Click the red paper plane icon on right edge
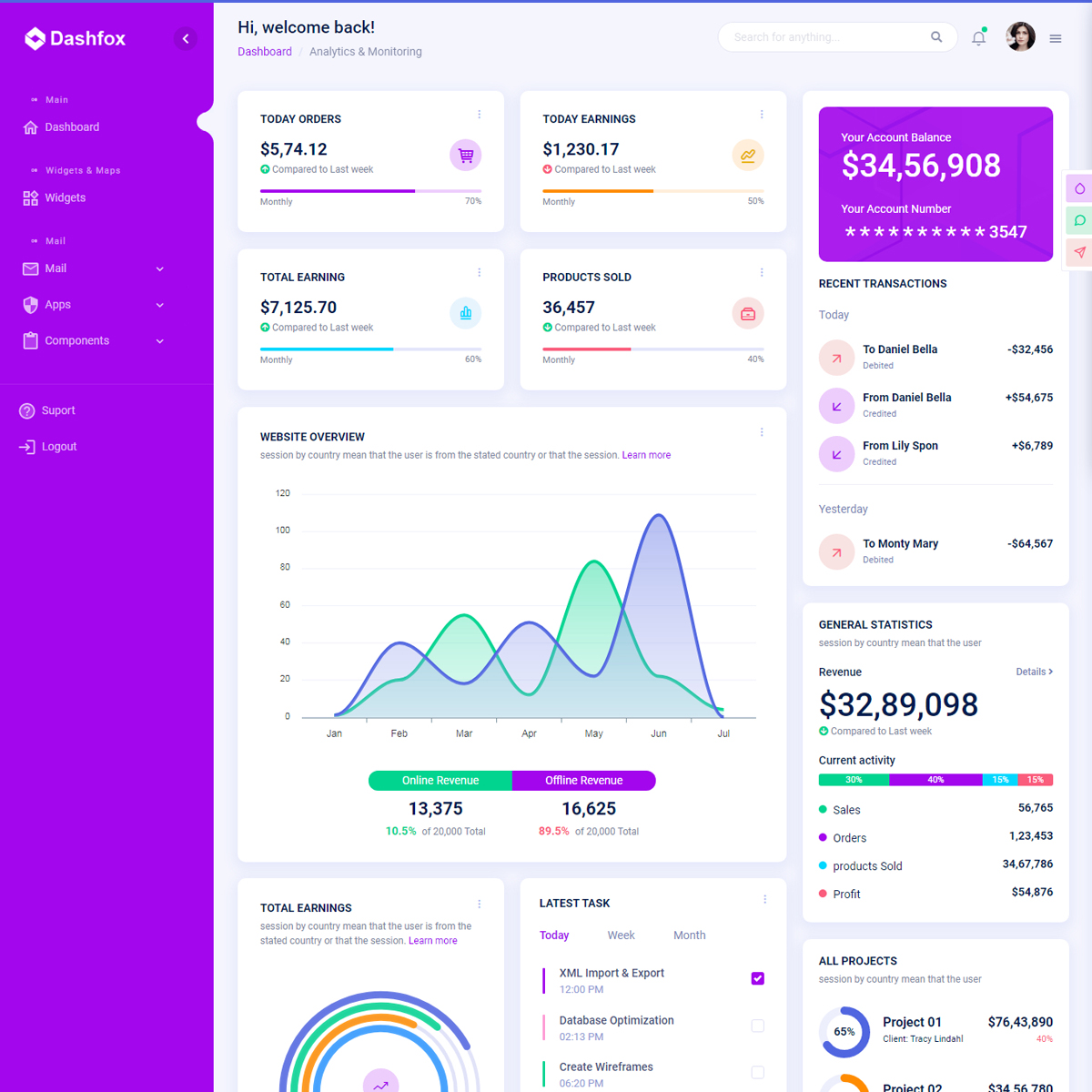 click(1079, 252)
